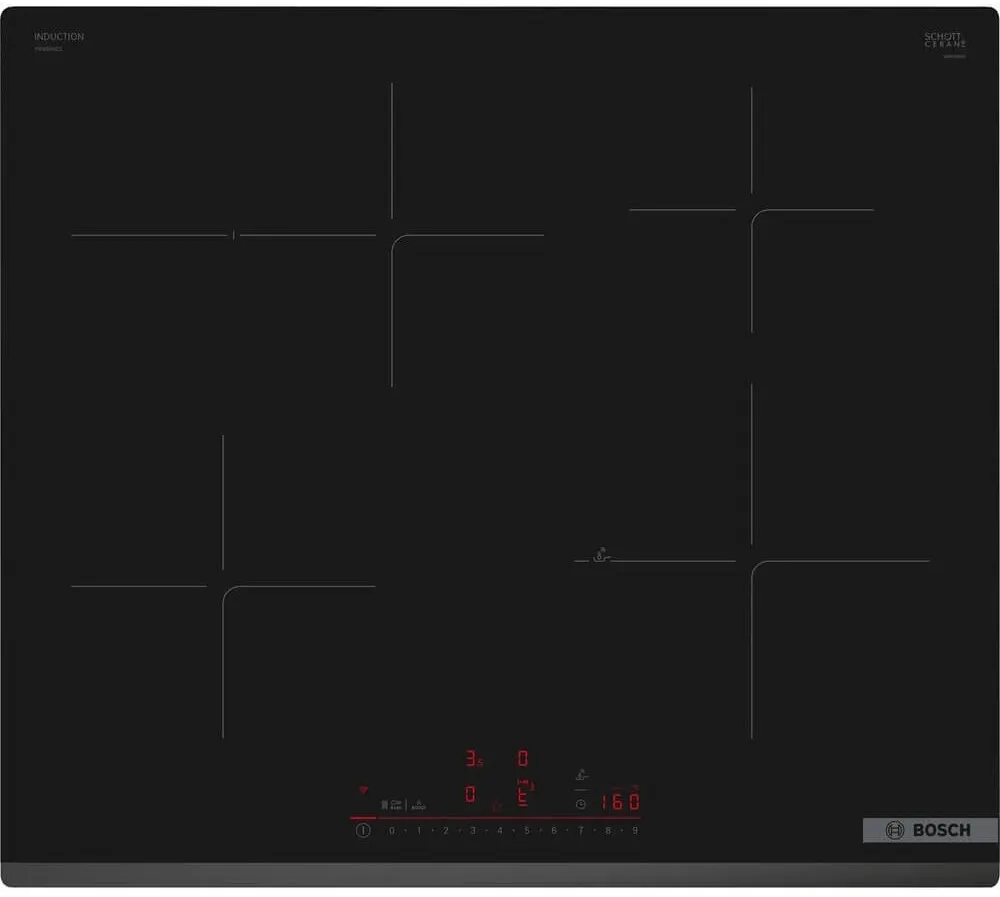The height and width of the screenshot is (897, 1000).
Task: Set power level to 0 on slider
Action: [391, 830]
